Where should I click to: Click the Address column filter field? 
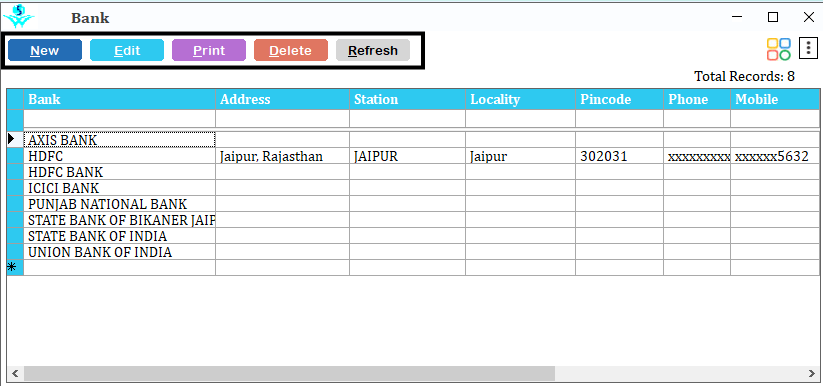point(282,118)
